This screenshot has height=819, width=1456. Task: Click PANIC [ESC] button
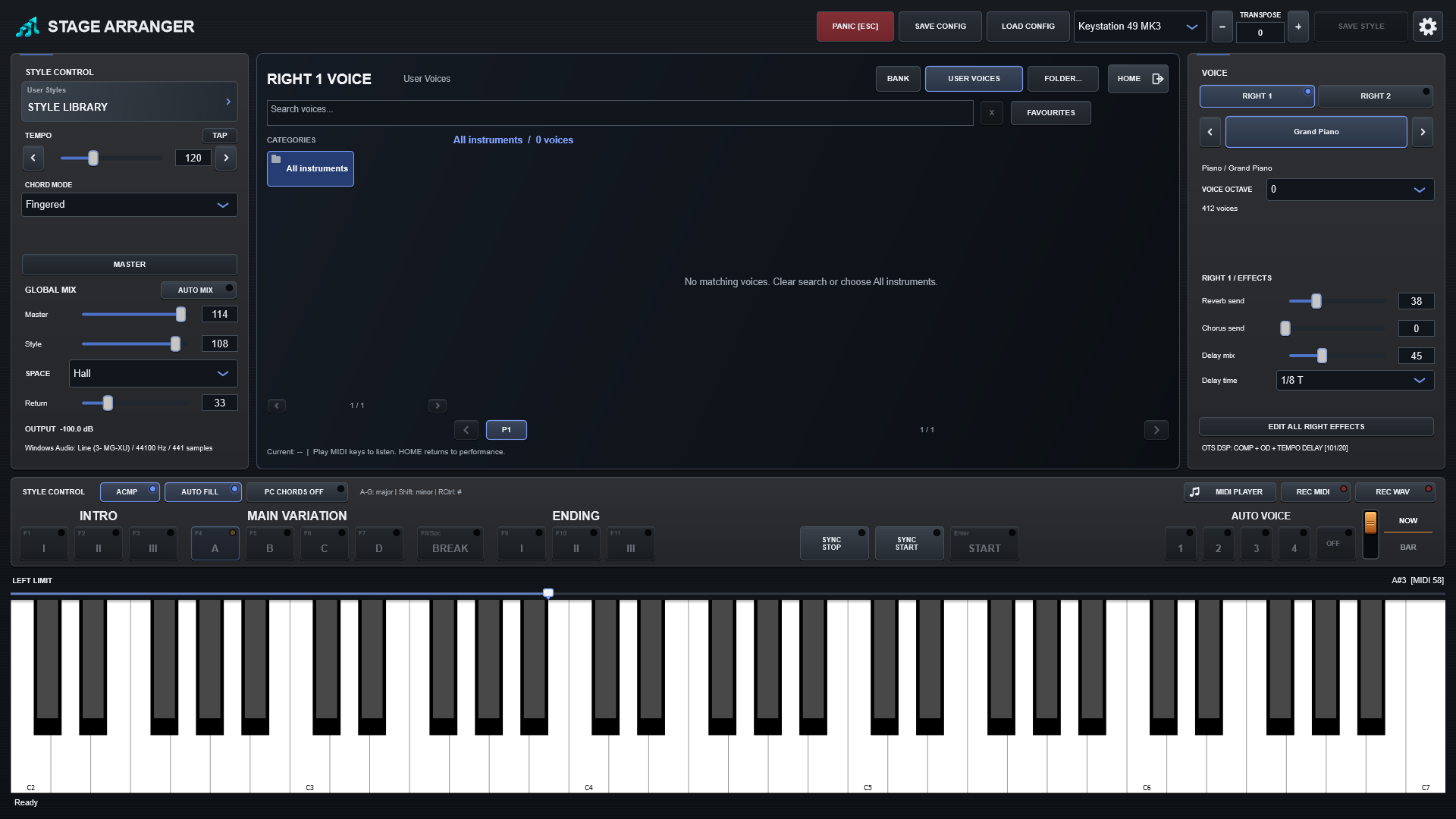(855, 27)
